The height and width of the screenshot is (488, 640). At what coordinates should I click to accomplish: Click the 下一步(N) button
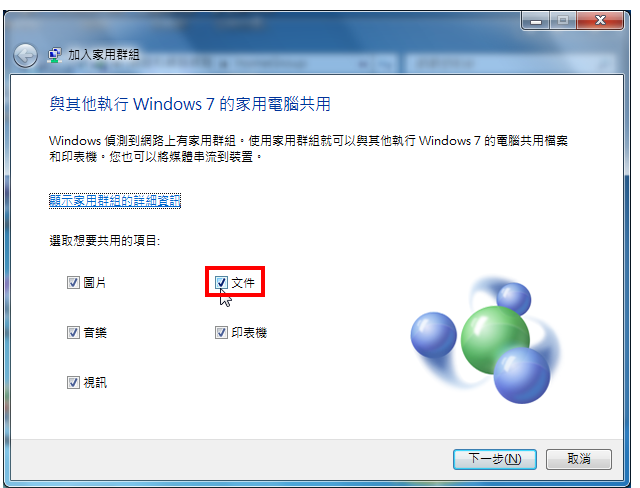[495, 459]
